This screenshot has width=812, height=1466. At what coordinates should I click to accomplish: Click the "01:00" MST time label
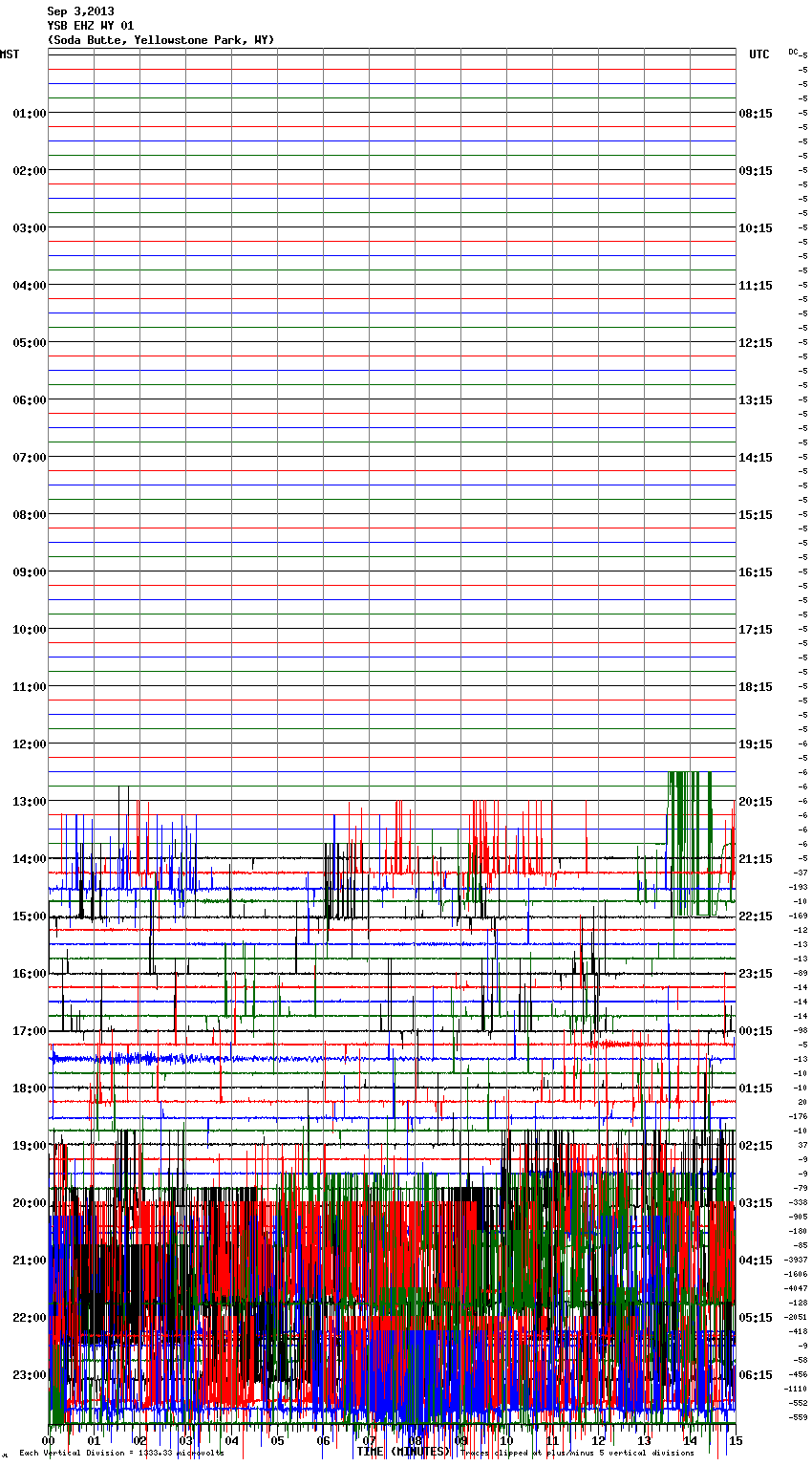(x=30, y=114)
